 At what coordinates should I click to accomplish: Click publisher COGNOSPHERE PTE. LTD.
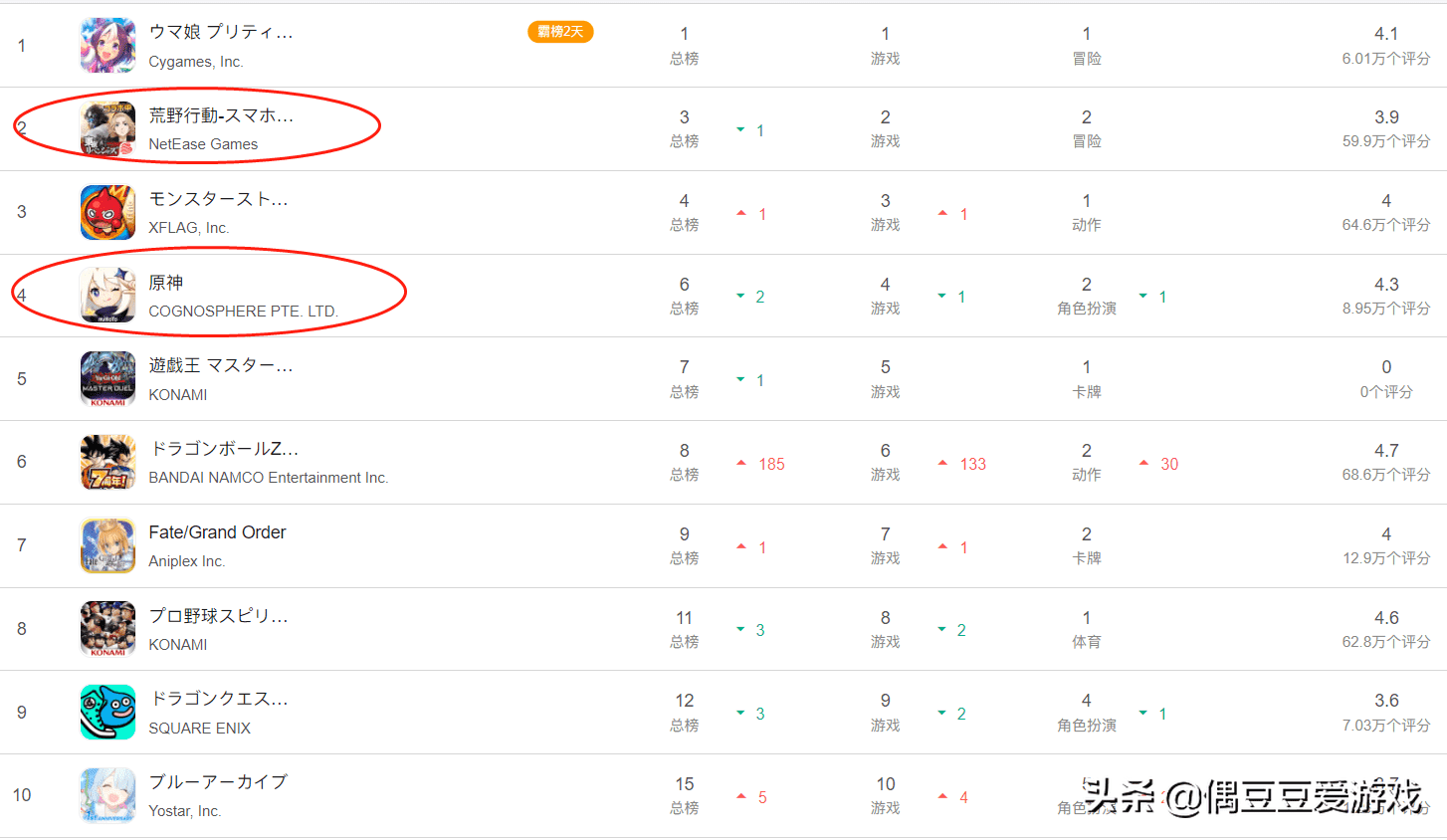click(x=244, y=312)
